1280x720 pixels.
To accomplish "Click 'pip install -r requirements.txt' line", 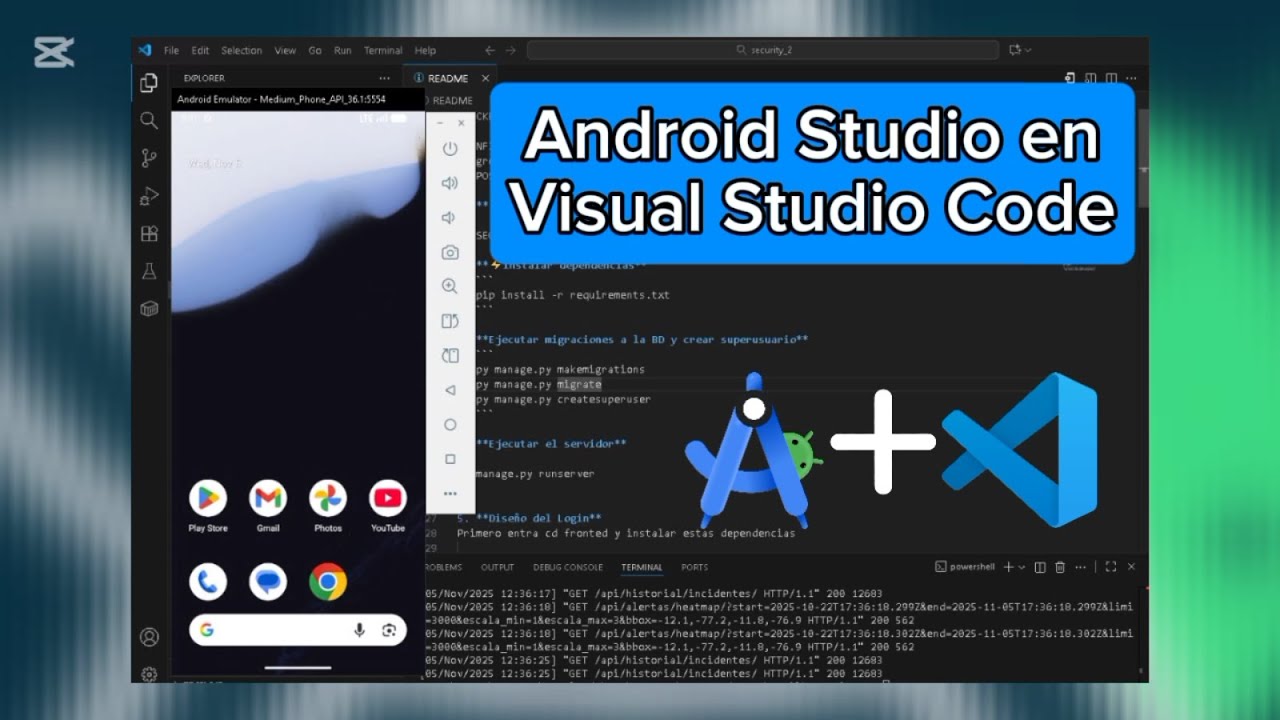I will (x=573, y=295).
